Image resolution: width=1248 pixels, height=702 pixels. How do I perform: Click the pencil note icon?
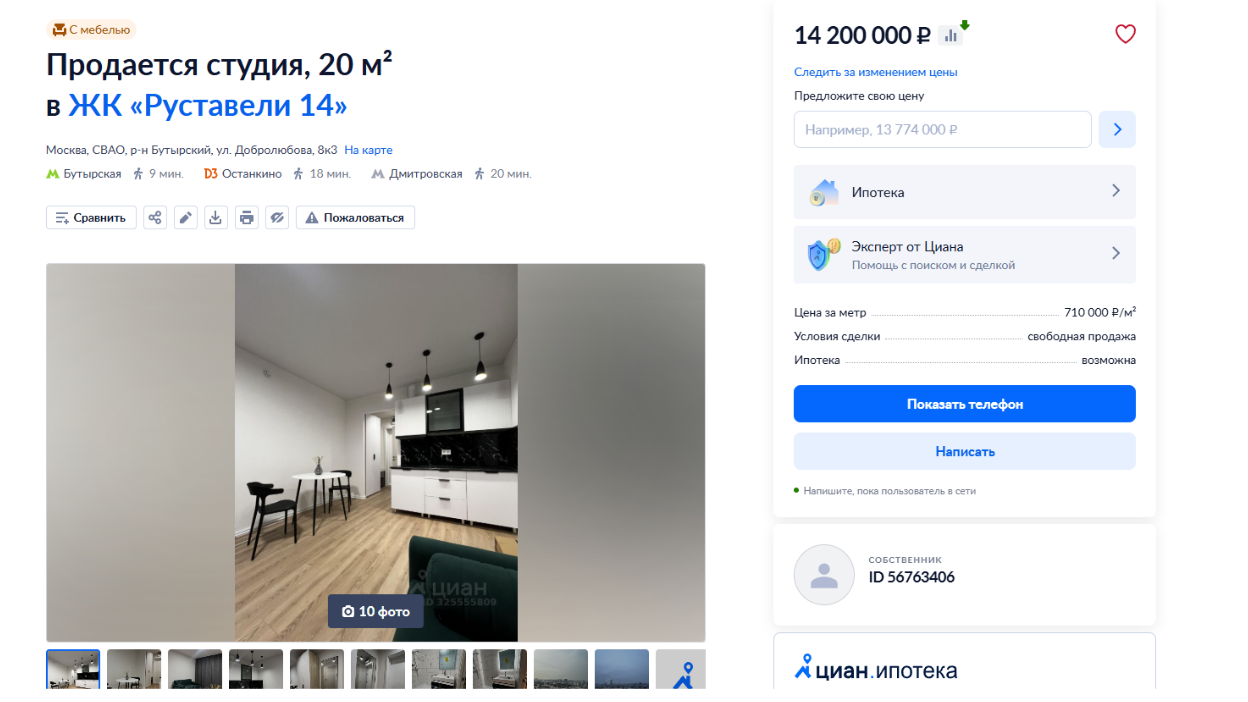(x=185, y=217)
